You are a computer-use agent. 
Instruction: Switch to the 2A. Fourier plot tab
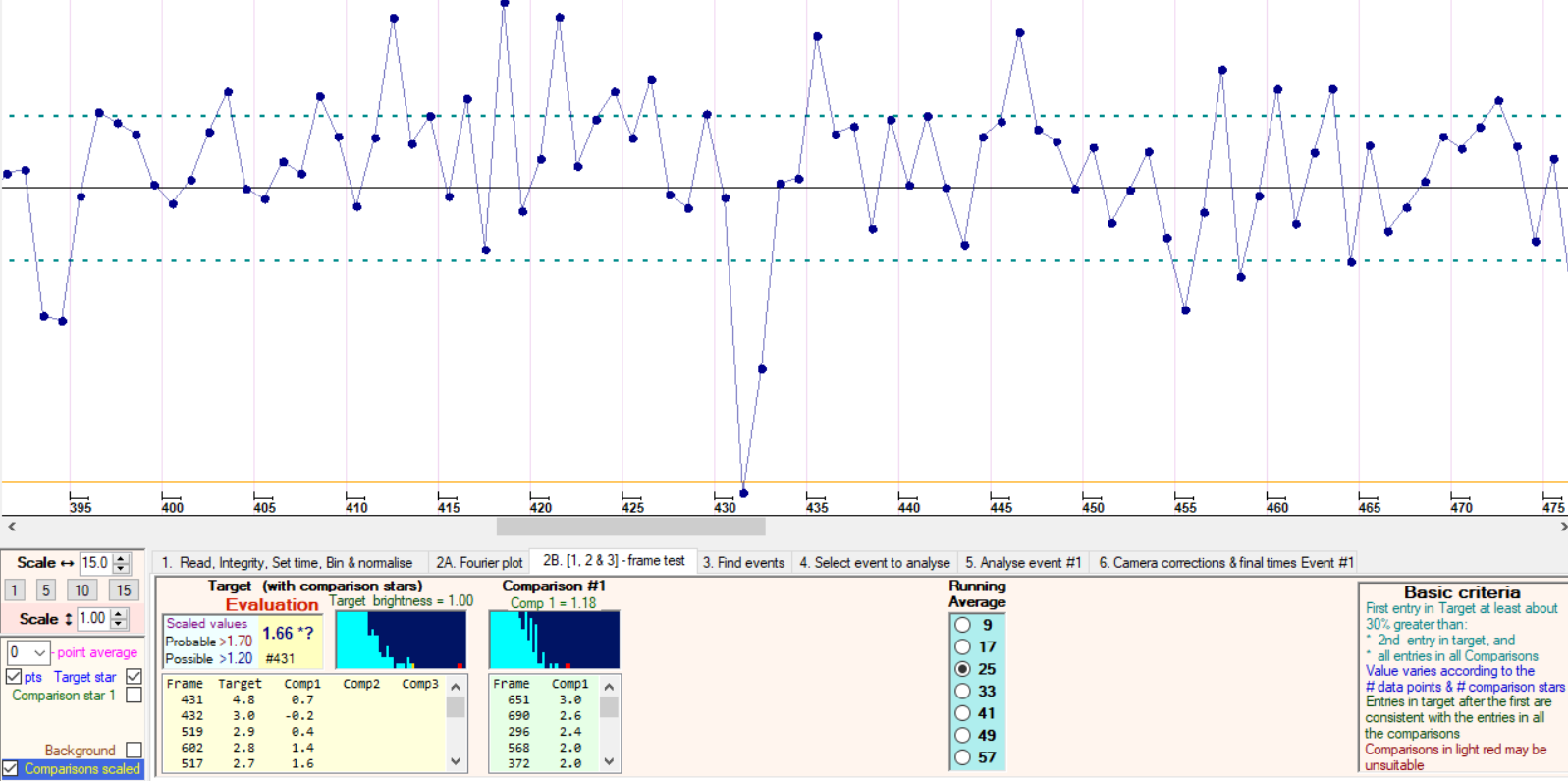[x=479, y=563]
